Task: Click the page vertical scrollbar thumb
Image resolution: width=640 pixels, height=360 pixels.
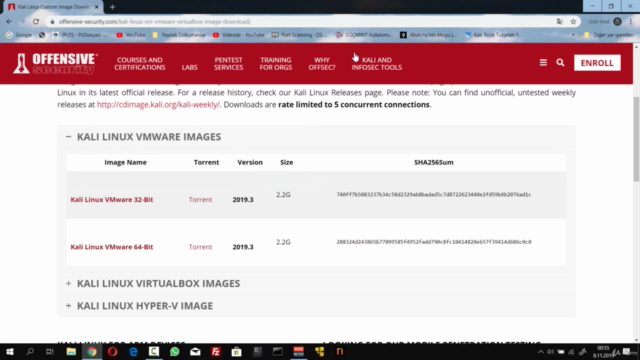Action: click(636, 139)
